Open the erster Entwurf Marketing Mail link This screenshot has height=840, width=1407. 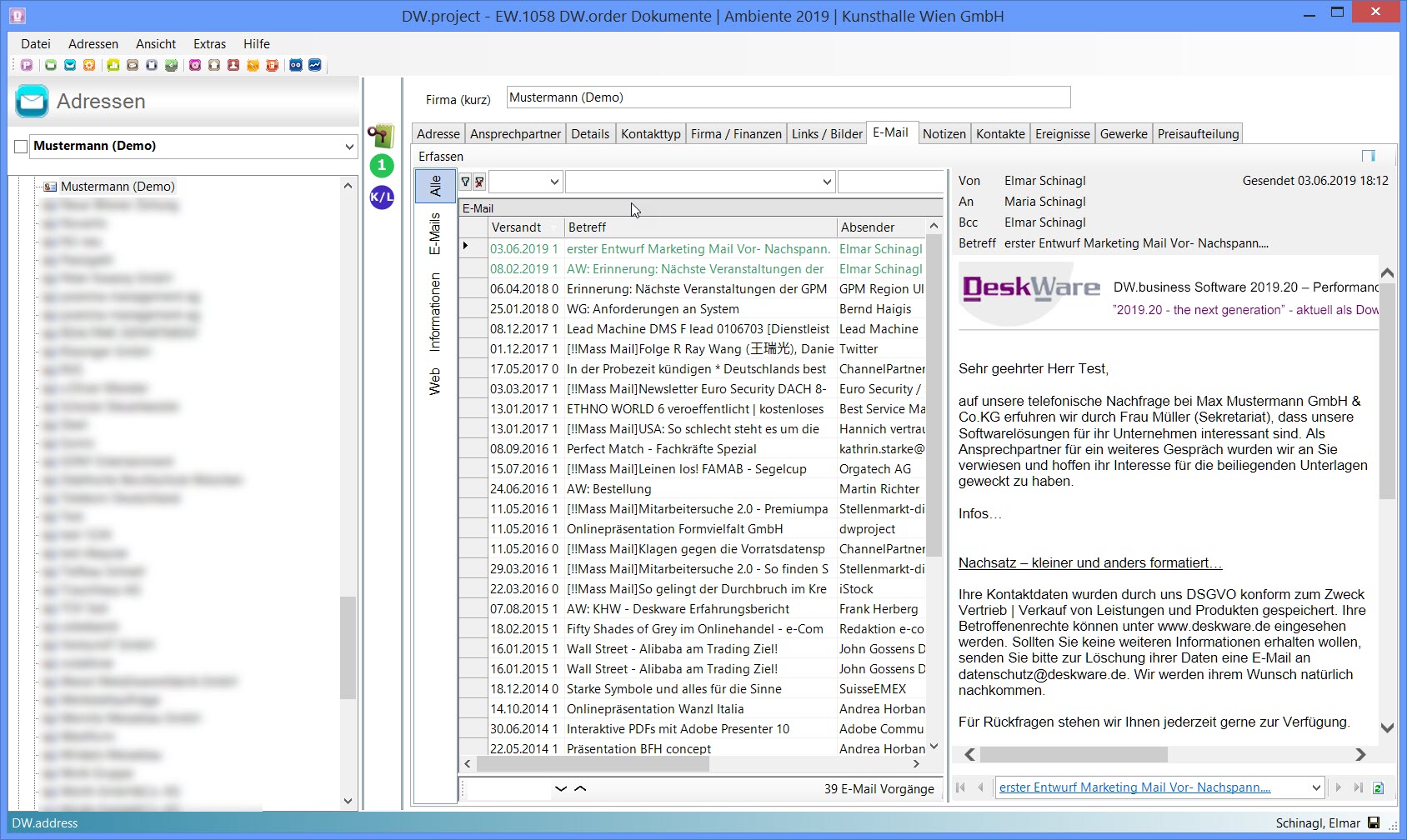(1134, 787)
